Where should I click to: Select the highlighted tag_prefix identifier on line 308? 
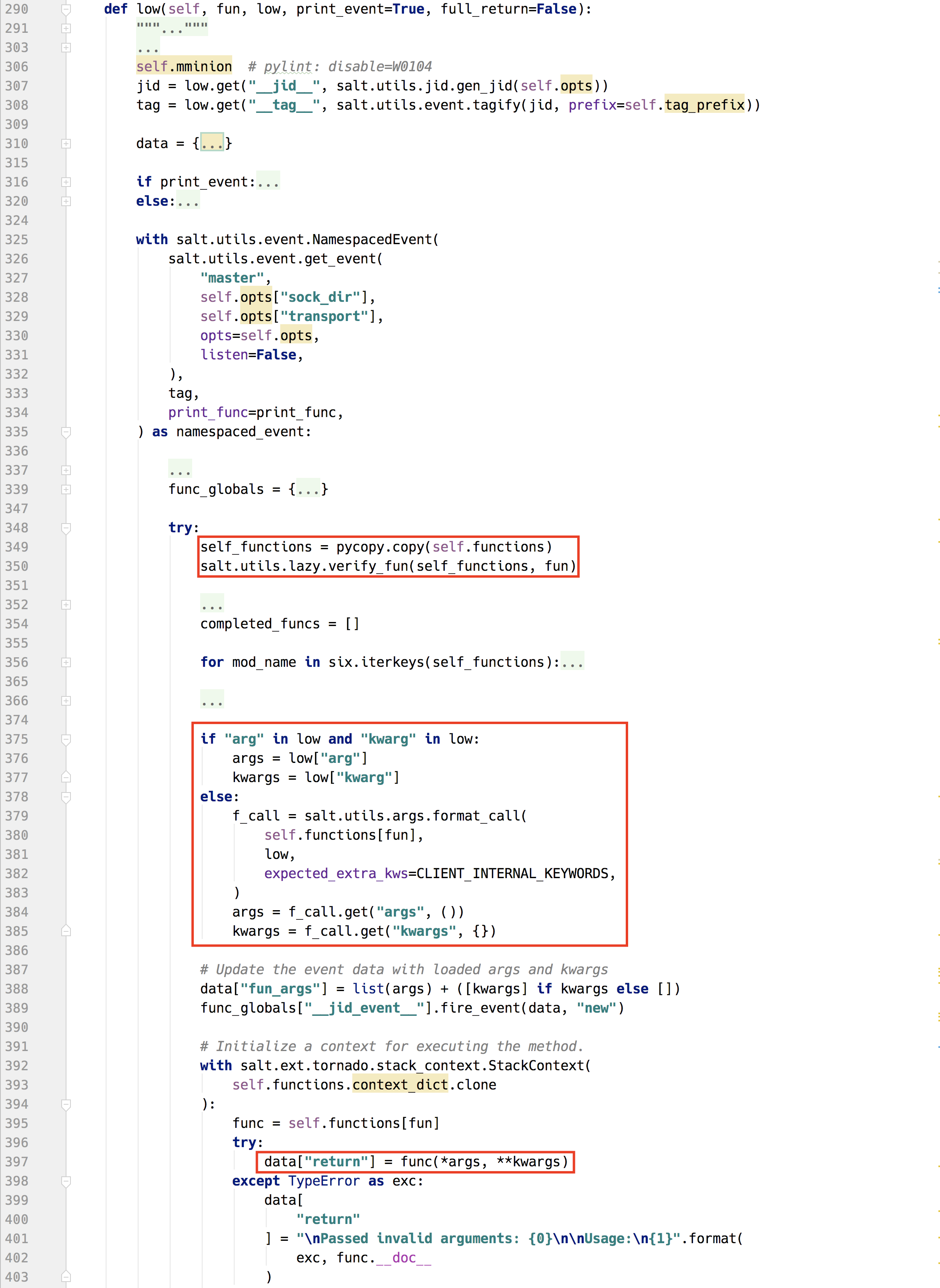(705, 105)
